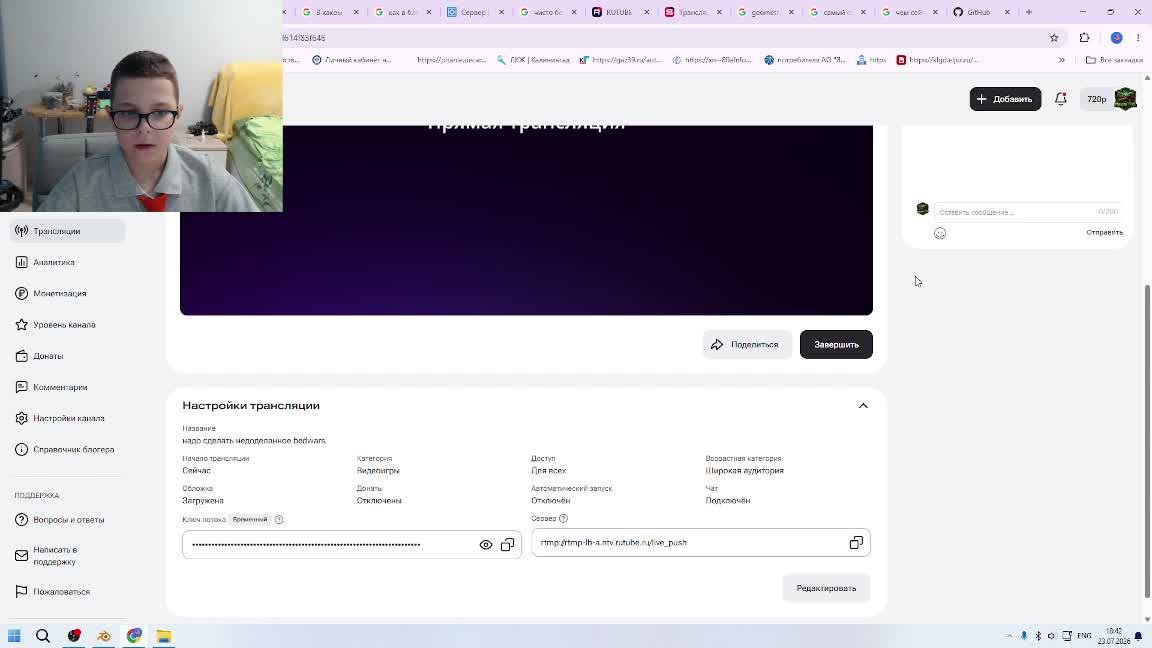This screenshot has height=648, width=1152.
Task: Open File Explorer from the taskbar
Action: (x=164, y=636)
